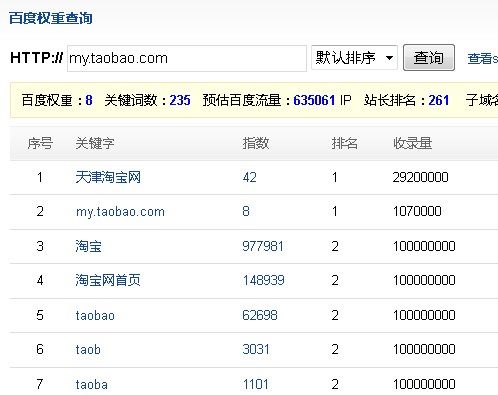
Task: Click the indexed count 1070000
Action: coord(417,211)
